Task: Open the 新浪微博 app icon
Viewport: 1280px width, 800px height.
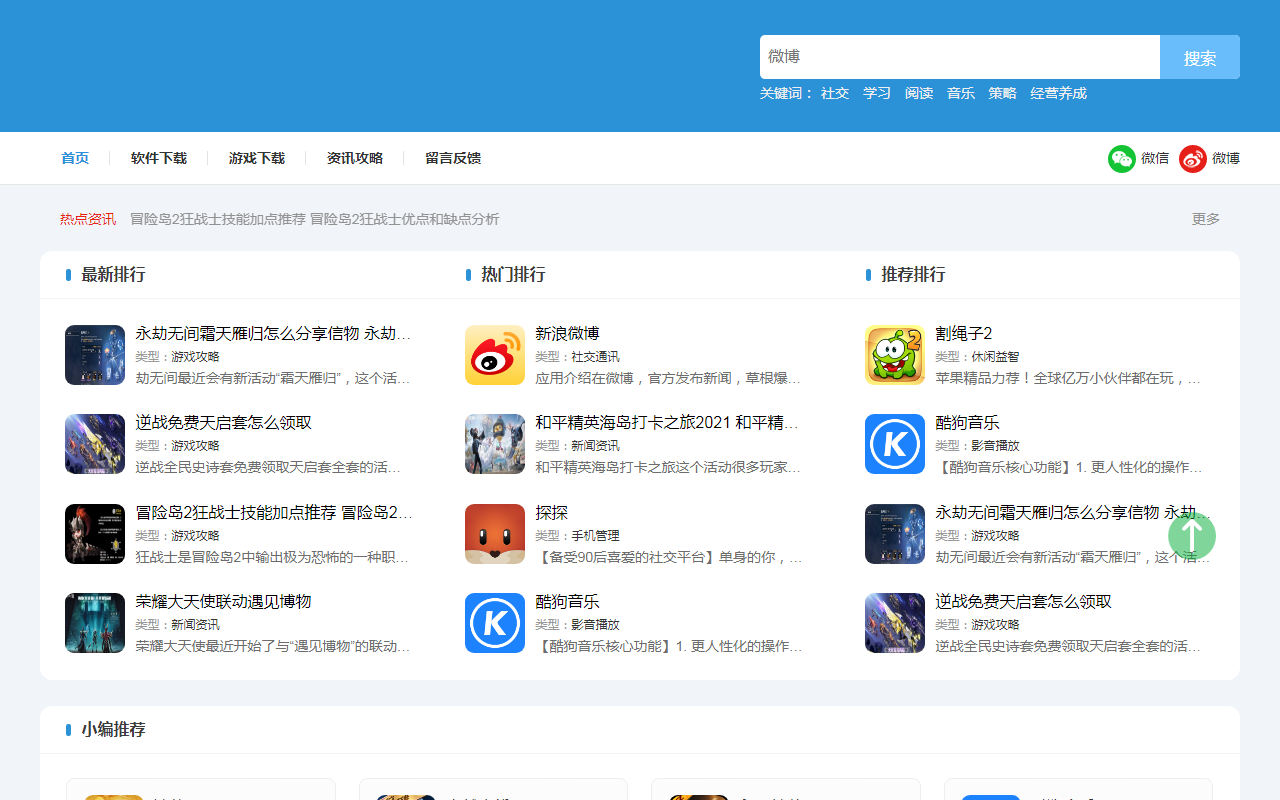Action: pyautogui.click(x=495, y=355)
